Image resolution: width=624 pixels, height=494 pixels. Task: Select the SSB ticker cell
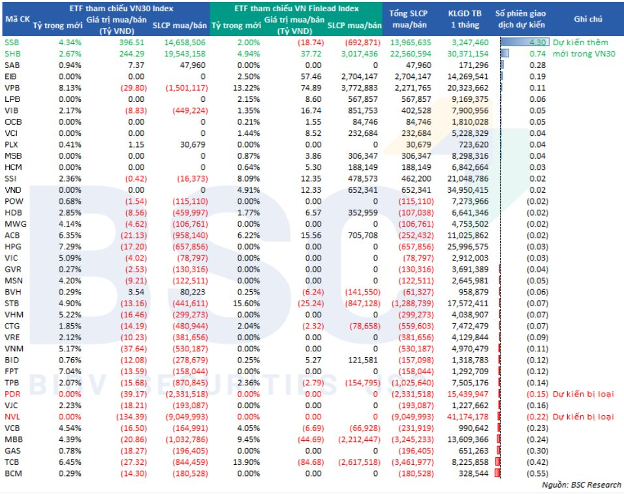tap(14, 41)
